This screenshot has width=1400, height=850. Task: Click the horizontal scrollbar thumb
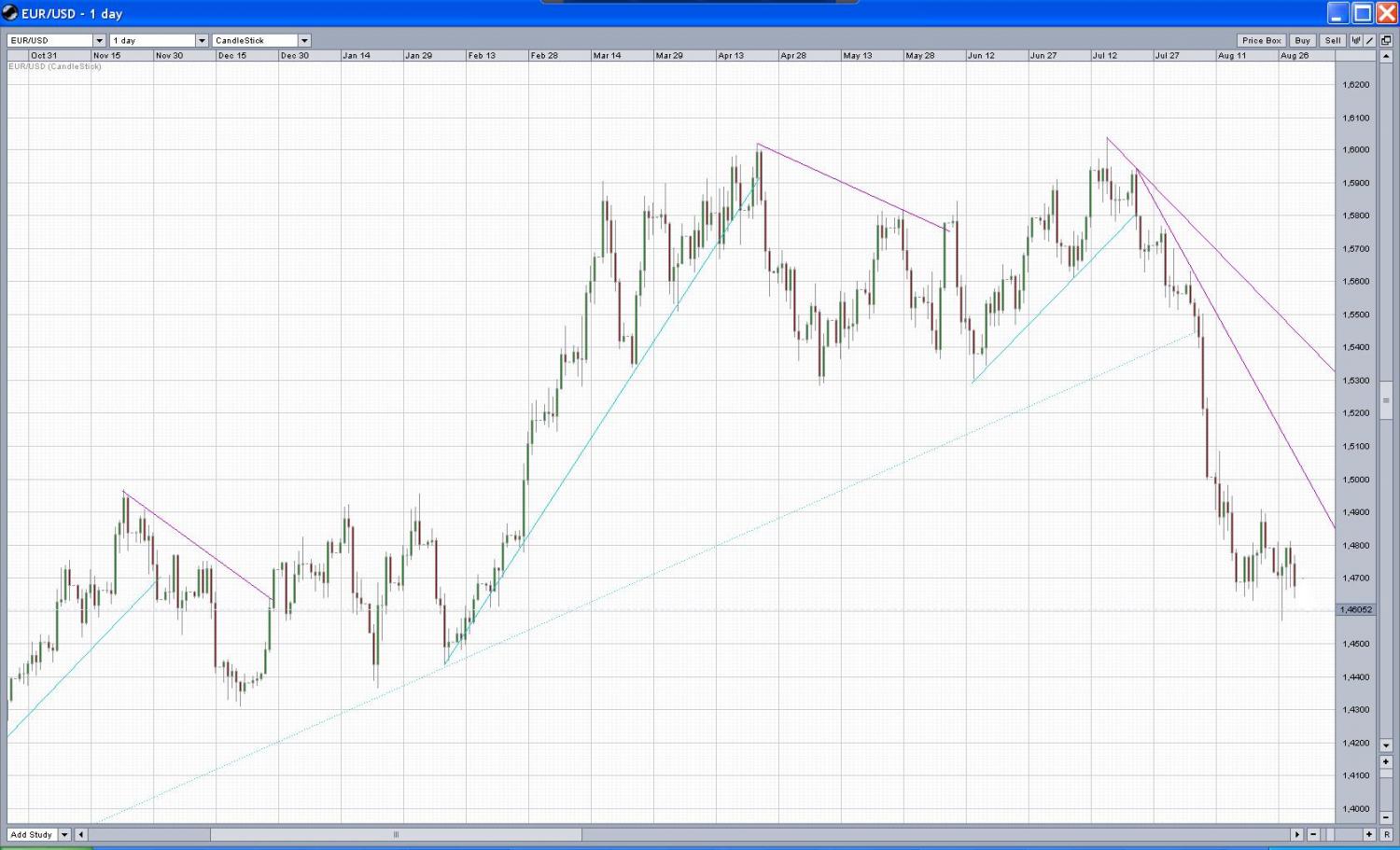tap(396, 834)
